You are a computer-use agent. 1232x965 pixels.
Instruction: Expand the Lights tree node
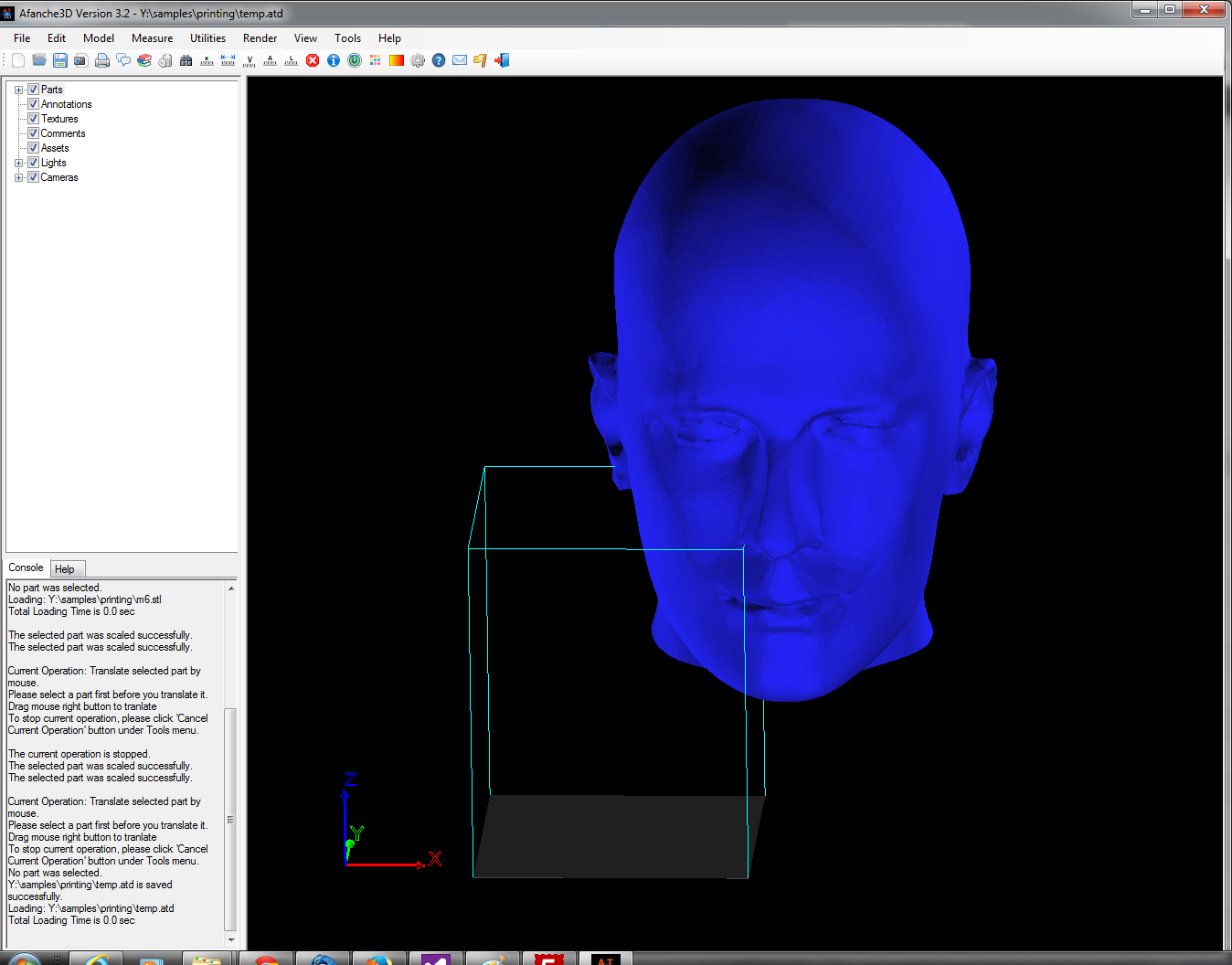[18, 163]
